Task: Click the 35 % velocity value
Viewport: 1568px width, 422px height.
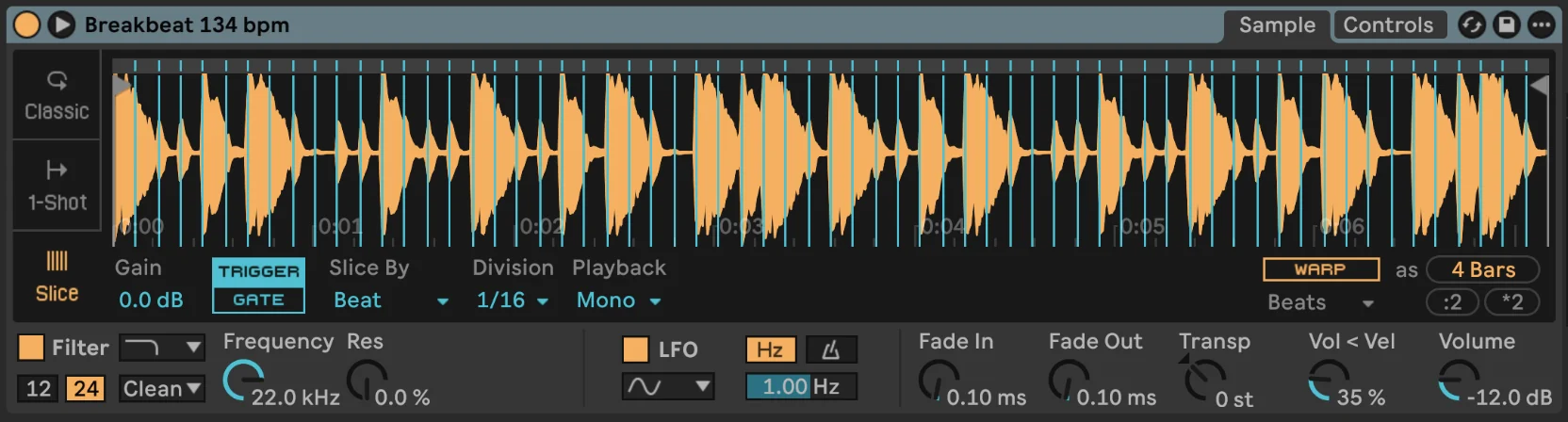Action: tap(1361, 398)
